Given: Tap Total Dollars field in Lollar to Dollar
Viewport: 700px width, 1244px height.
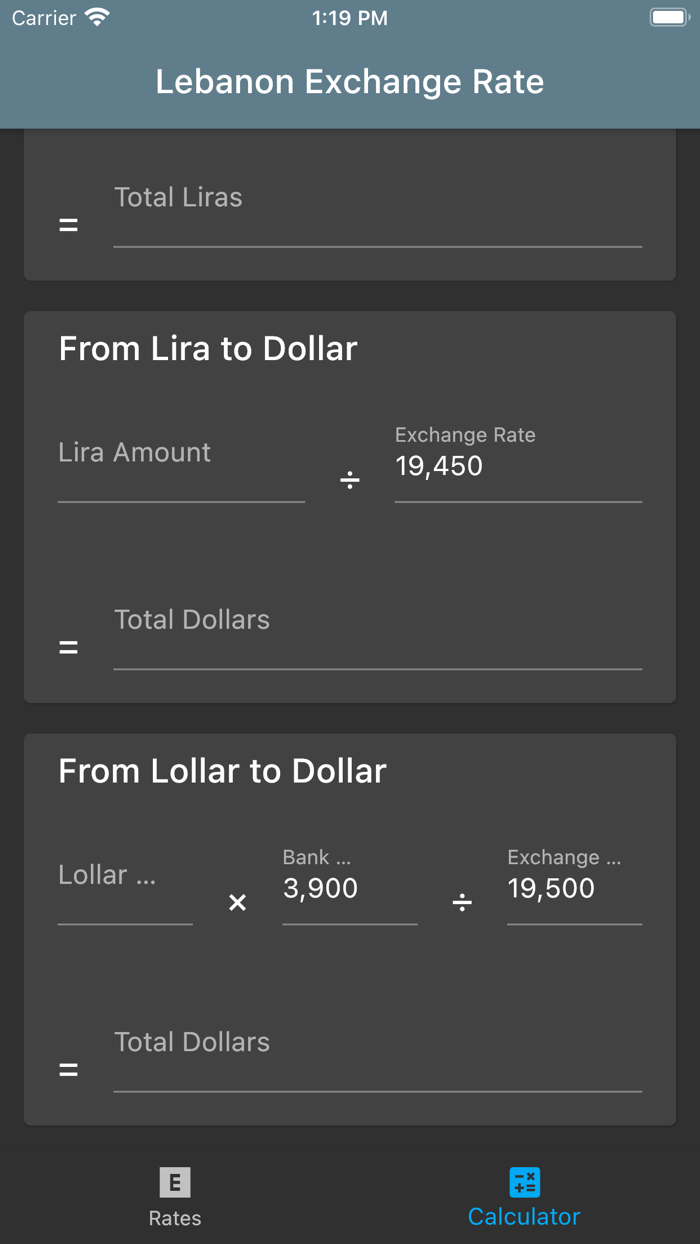Looking at the screenshot, I should [377, 1058].
